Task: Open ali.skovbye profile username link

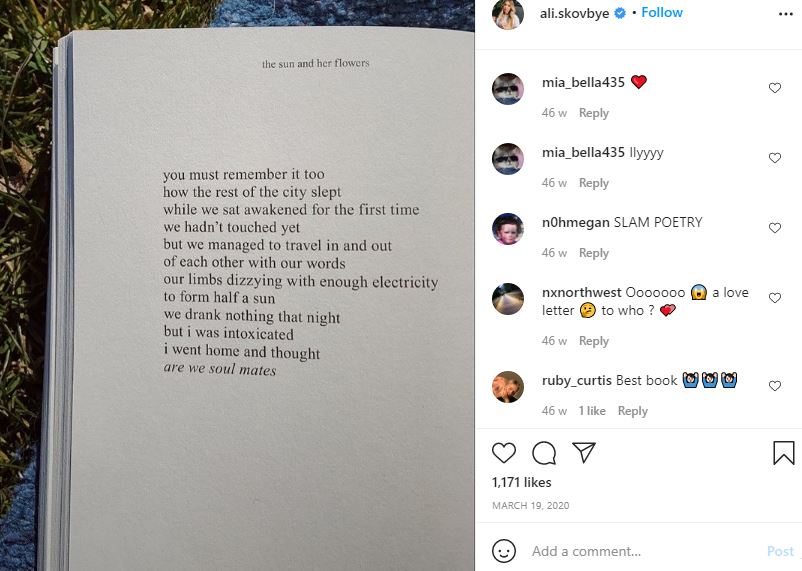Action: (x=574, y=13)
